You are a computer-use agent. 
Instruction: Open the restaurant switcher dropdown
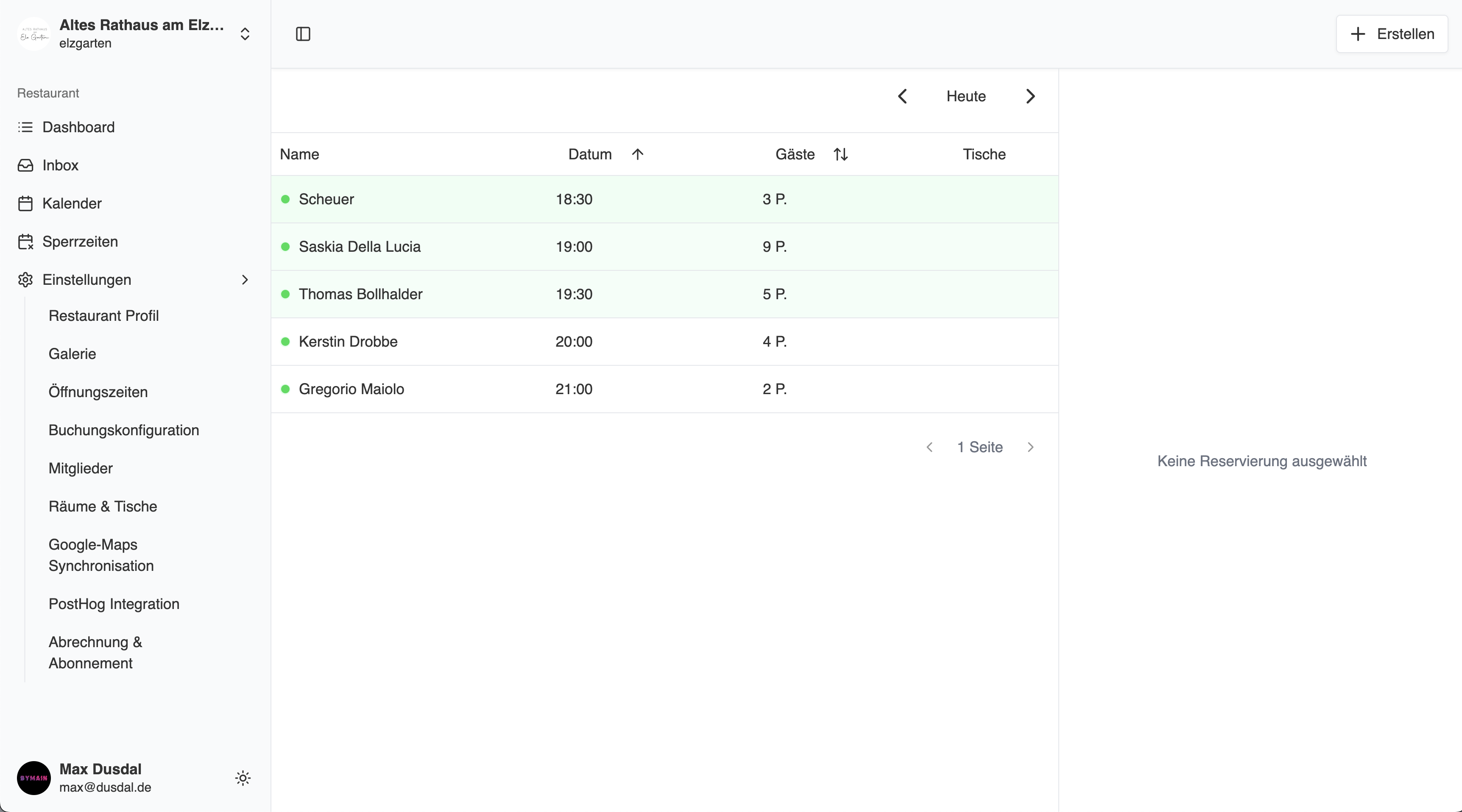(x=245, y=34)
